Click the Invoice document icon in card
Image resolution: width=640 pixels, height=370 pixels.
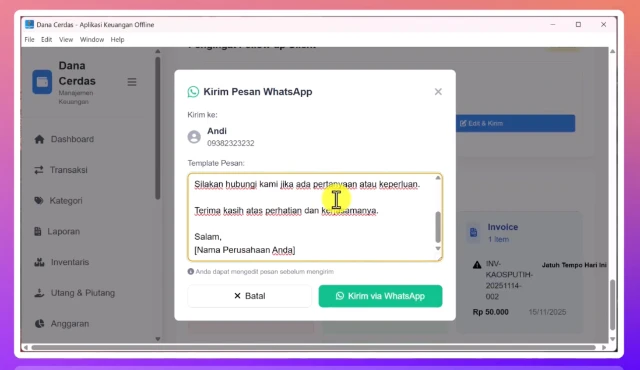pyautogui.click(x=473, y=233)
